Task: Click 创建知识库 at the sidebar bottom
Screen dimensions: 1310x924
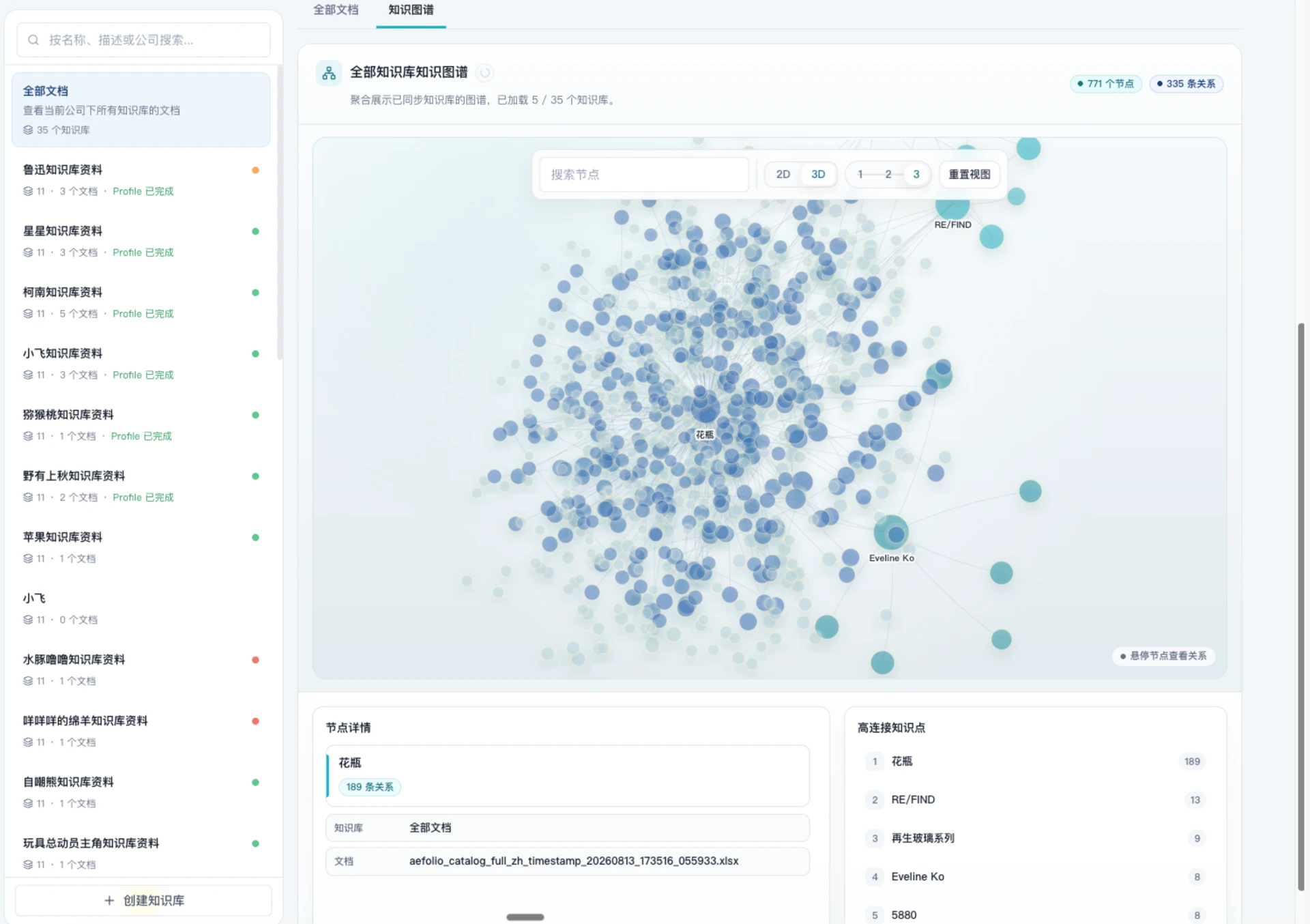Action: coord(143,900)
